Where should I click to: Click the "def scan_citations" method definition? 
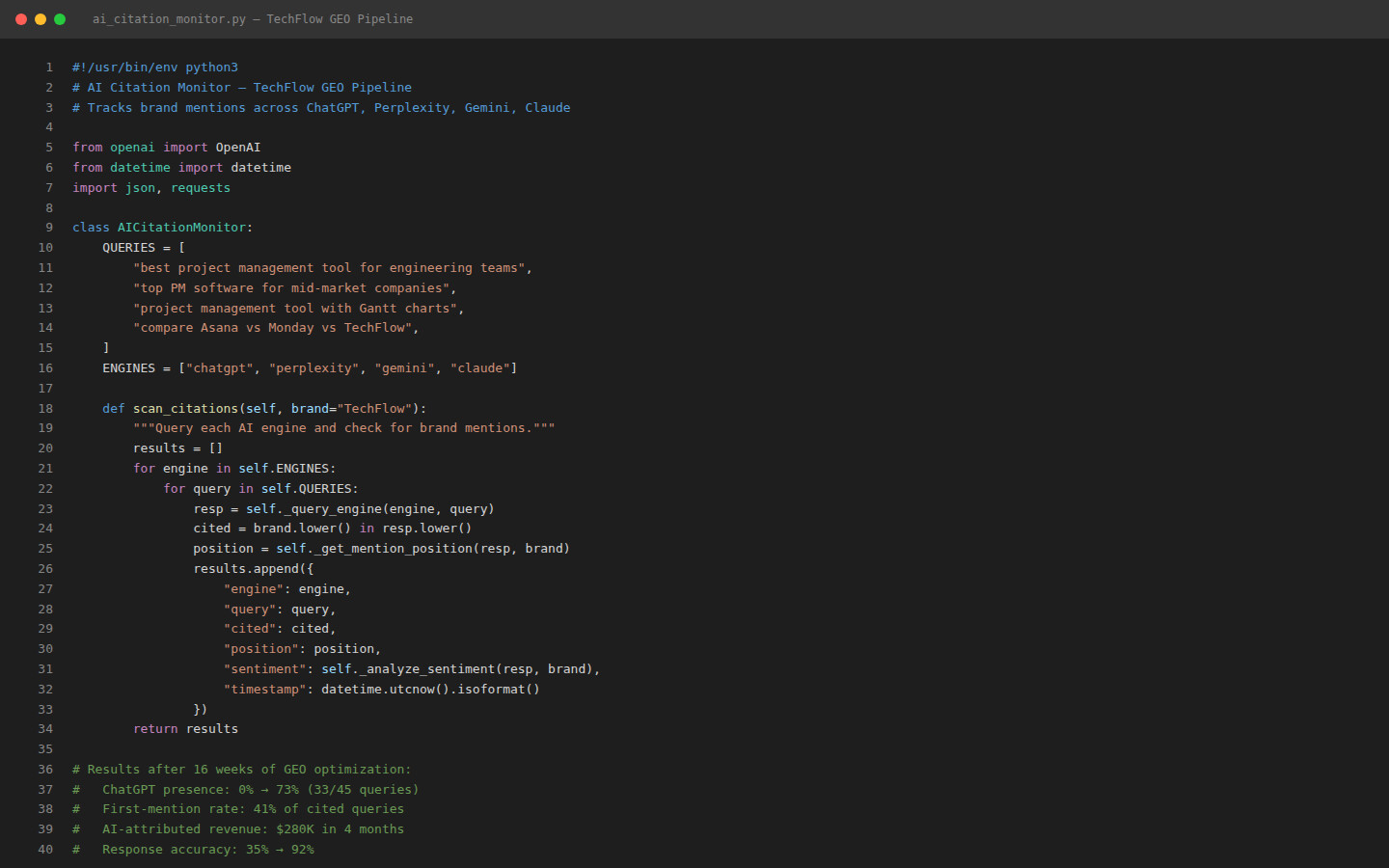(x=264, y=409)
